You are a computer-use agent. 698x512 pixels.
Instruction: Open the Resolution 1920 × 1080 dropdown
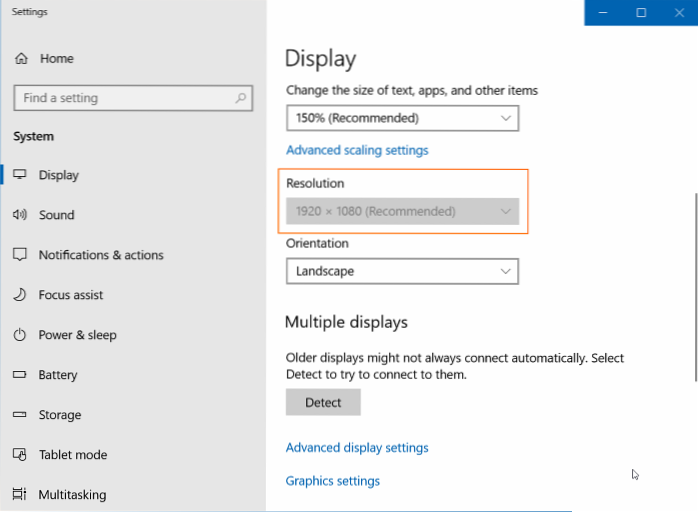402,211
